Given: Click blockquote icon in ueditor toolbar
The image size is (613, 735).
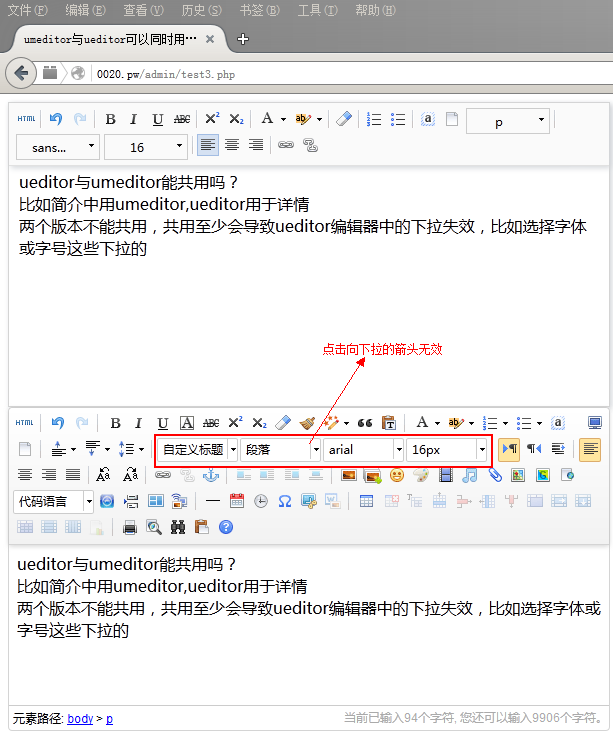Looking at the screenshot, I should pos(365,423).
